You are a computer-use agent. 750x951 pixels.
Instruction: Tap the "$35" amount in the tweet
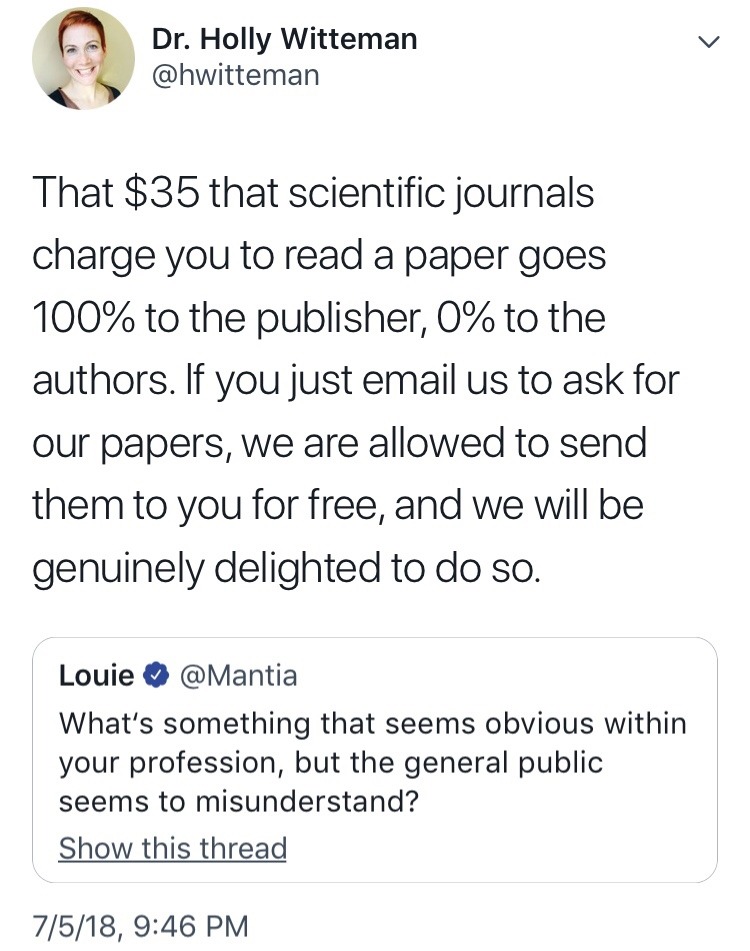(x=166, y=193)
